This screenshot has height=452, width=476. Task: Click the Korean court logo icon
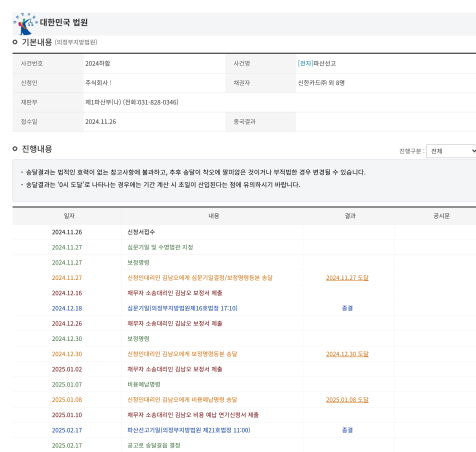[x=25, y=24]
